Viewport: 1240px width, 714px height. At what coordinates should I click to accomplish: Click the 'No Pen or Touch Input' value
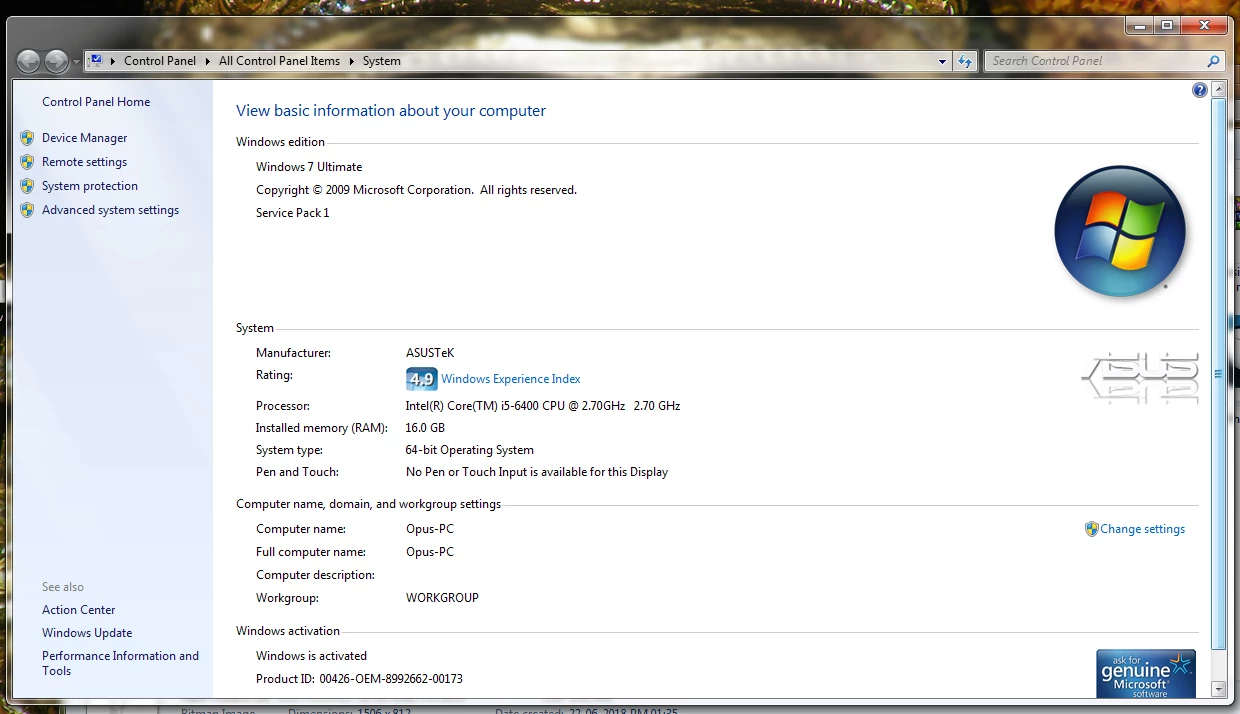[x=537, y=472]
